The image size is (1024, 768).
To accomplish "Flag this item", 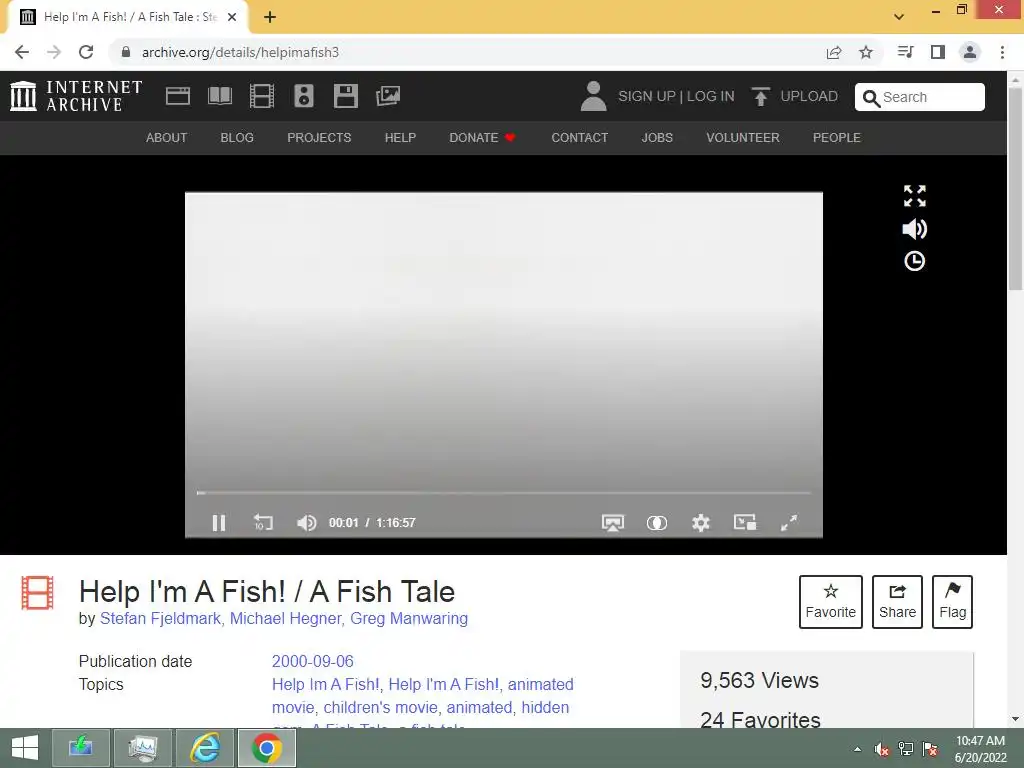I will (952, 602).
